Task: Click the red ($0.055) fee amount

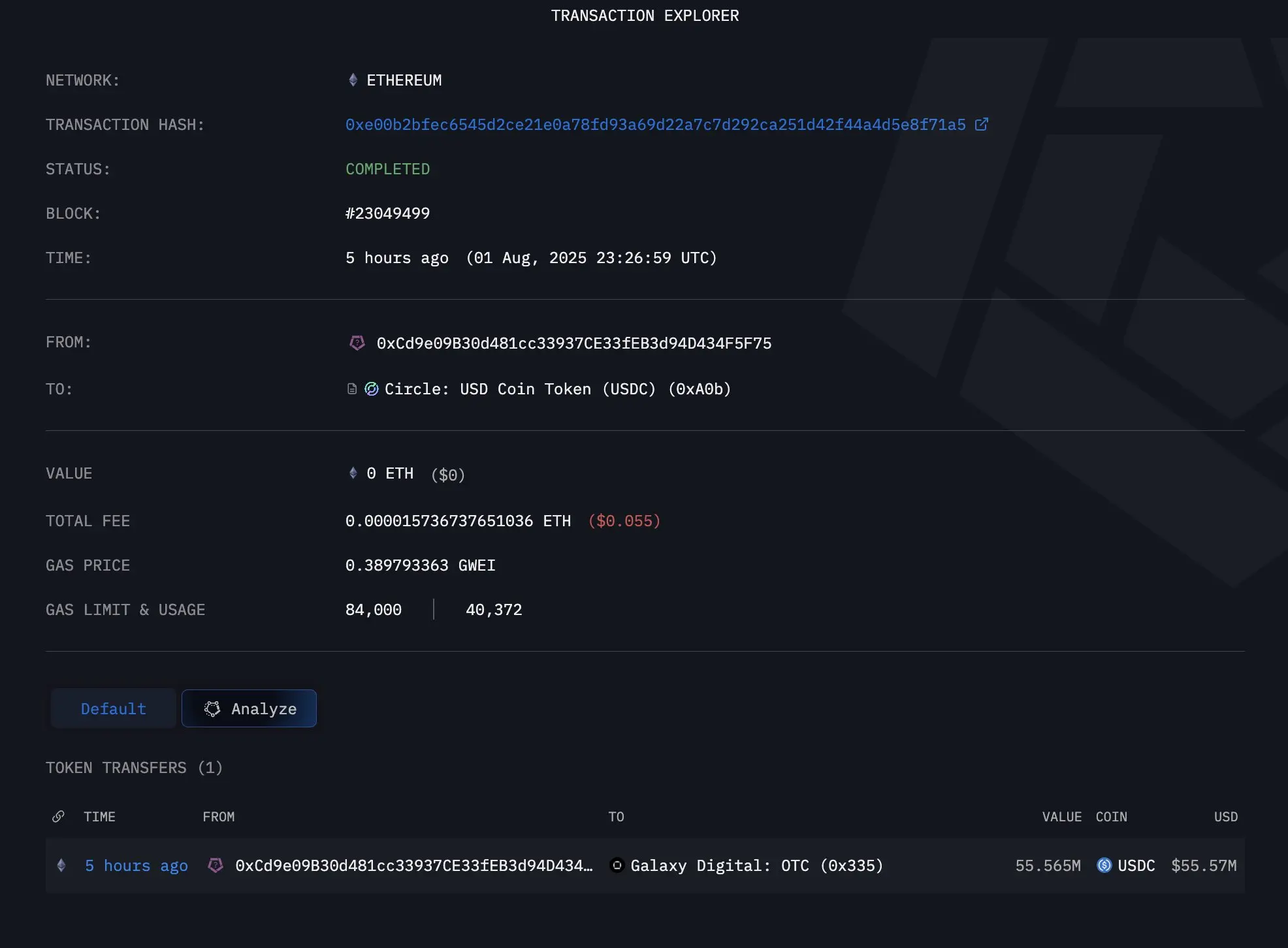Action: [x=624, y=521]
